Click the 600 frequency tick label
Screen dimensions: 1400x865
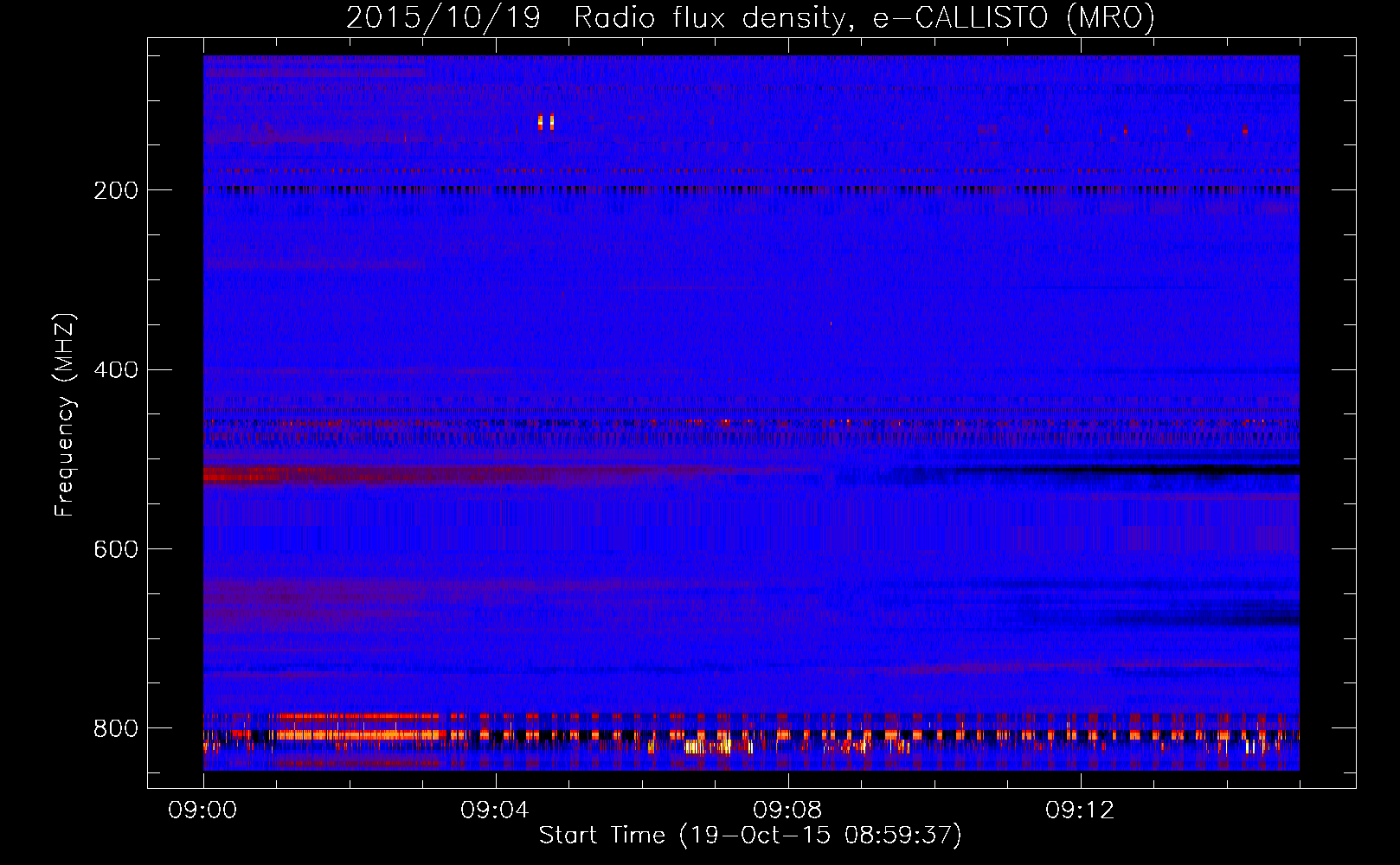pyautogui.click(x=116, y=550)
